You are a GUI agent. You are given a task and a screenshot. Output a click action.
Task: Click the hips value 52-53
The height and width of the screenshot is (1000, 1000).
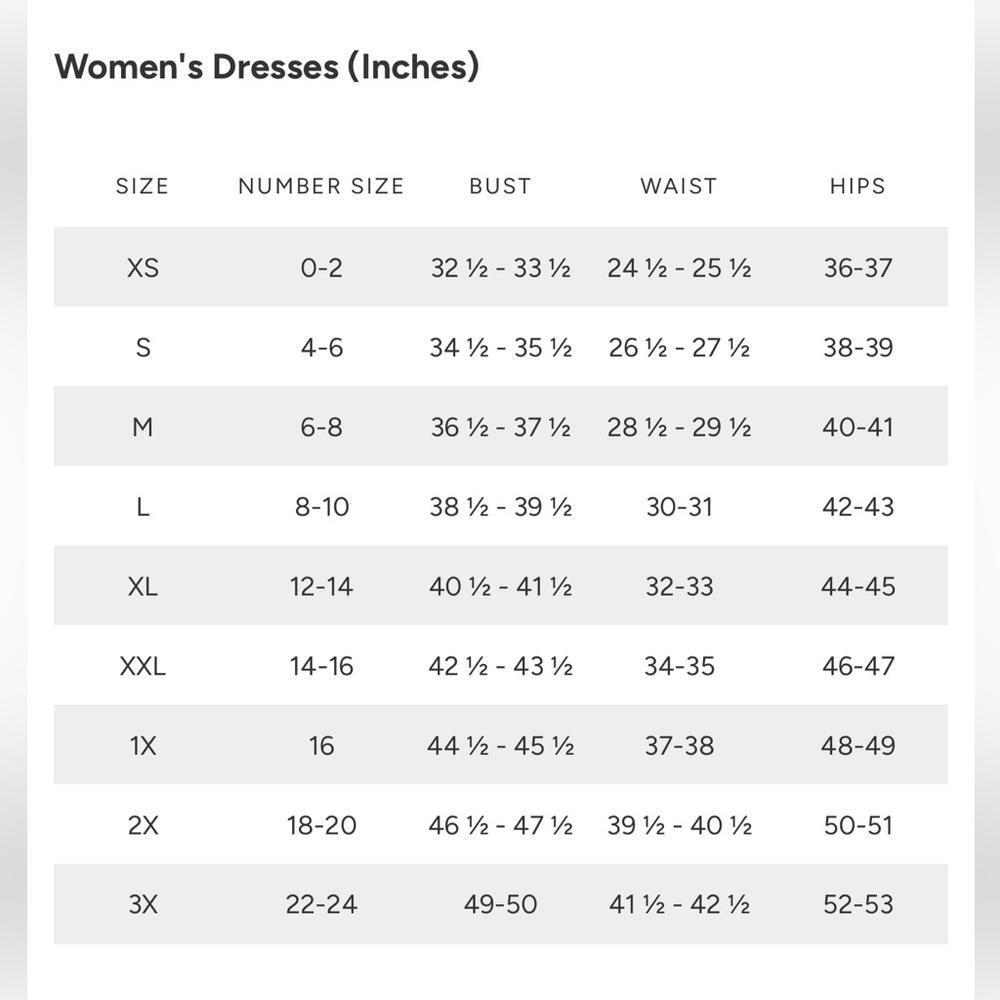coord(858,905)
